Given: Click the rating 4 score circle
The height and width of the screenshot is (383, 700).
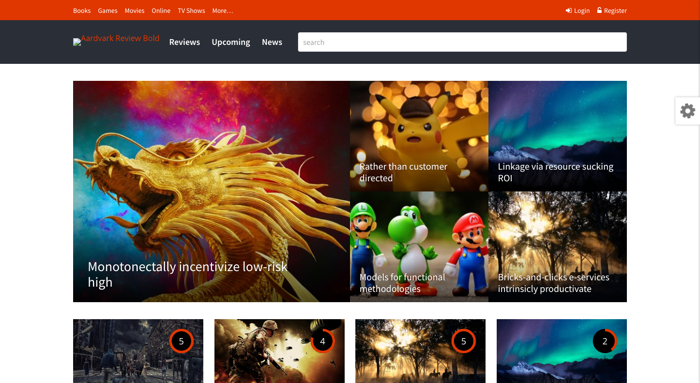Looking at the screenshot, I should point(322,341).
